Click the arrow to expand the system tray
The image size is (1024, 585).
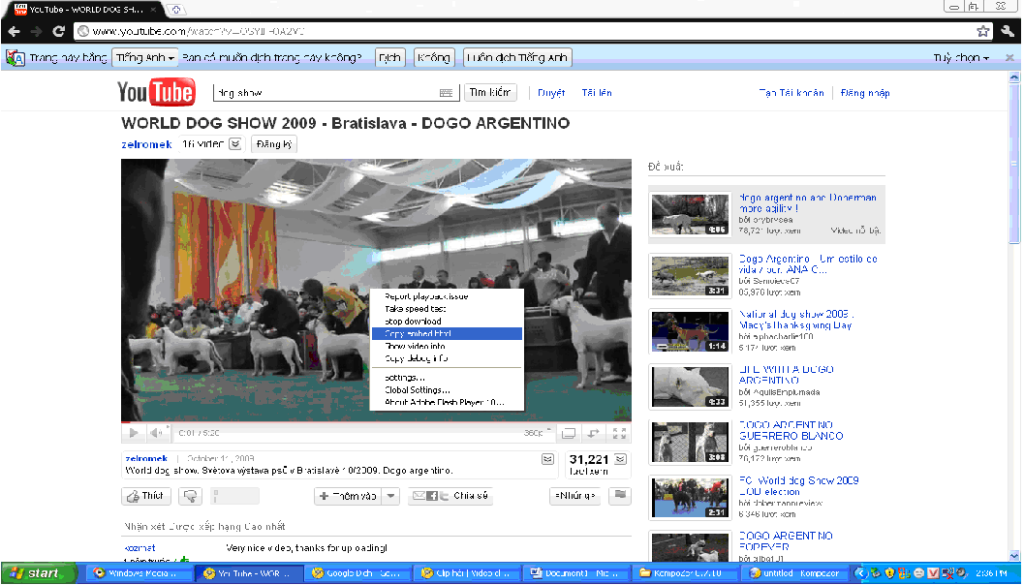pos(861,573)
